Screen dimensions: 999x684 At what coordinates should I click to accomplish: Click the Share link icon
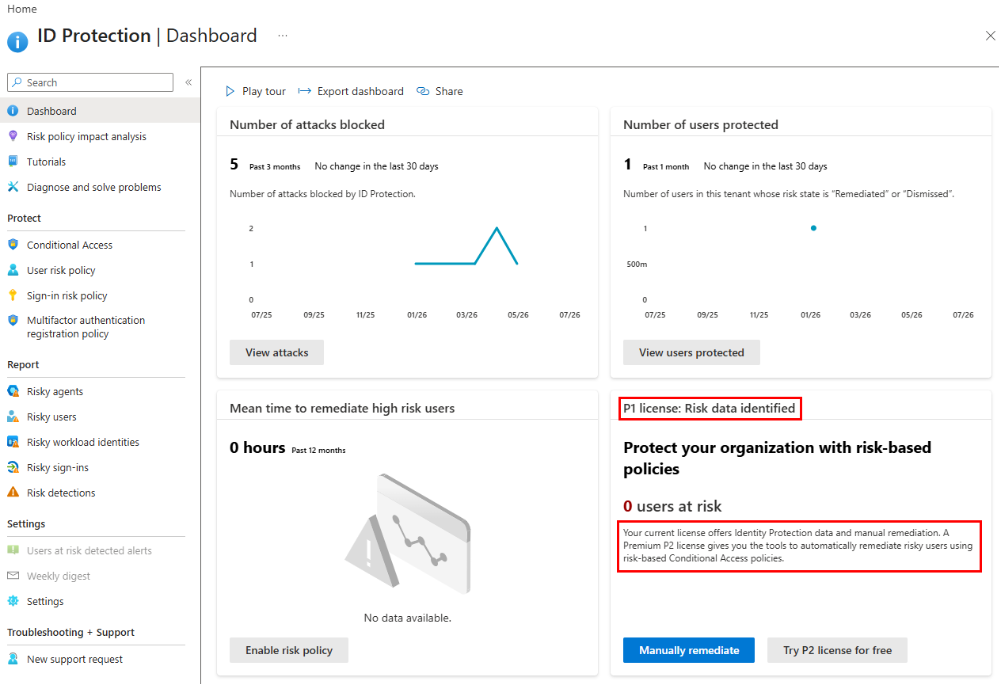[x=422, y=91]
